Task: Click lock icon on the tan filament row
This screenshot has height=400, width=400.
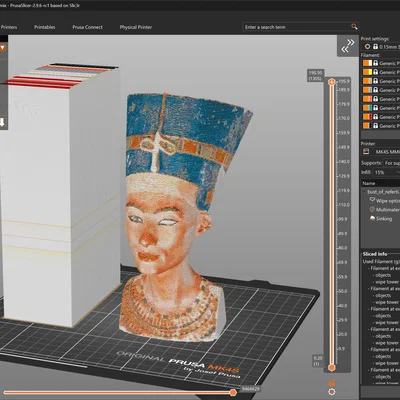Action: (x=375, y=81)
